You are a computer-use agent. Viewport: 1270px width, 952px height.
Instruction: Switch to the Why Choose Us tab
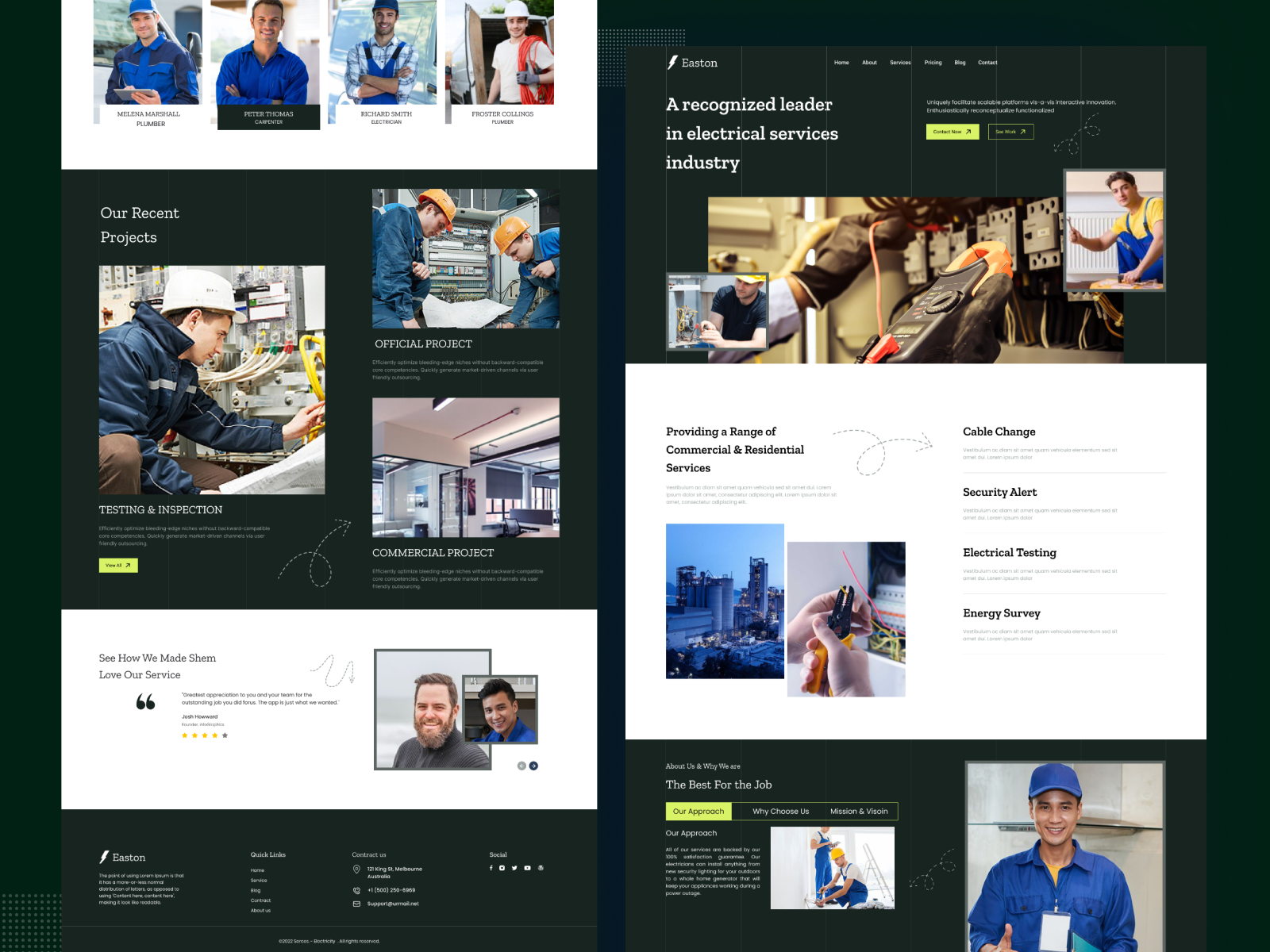tap(780, 812)
